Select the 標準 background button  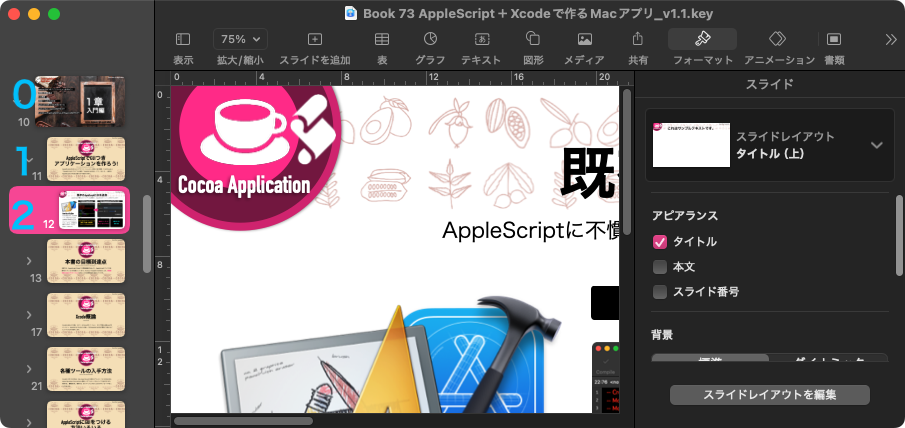[710, 360]
